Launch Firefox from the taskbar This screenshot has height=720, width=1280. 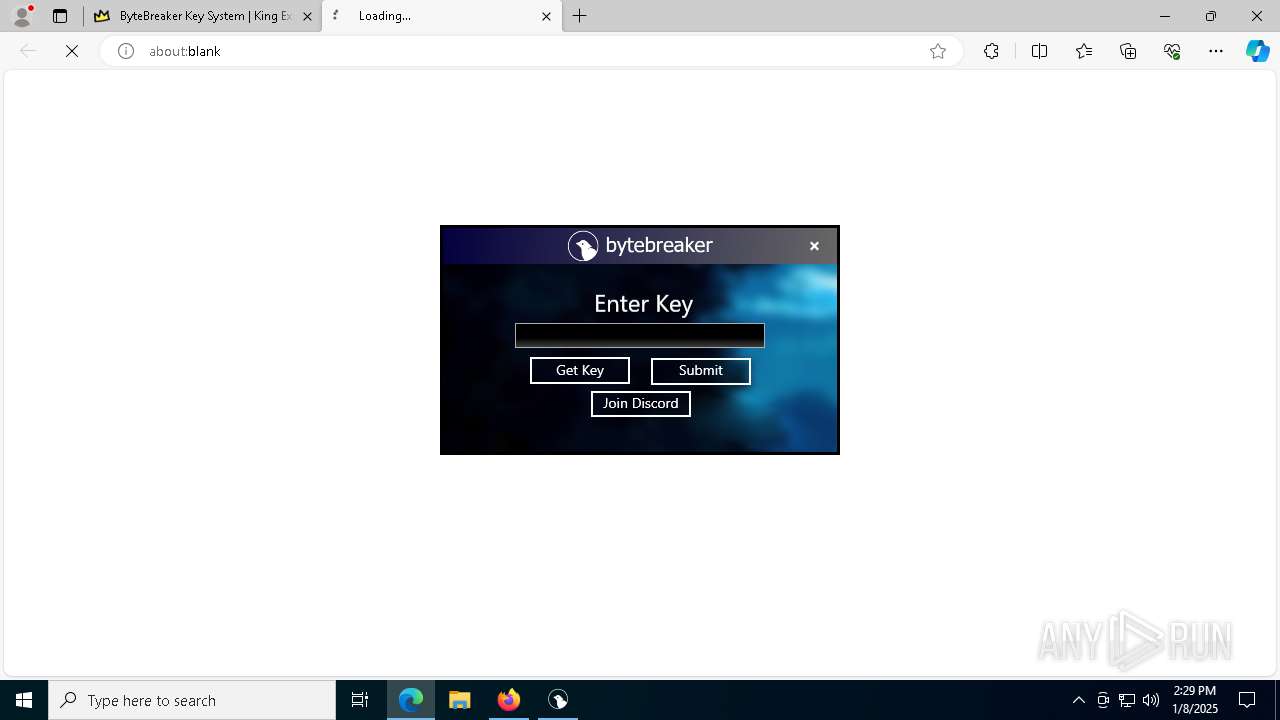click(x=509, y=700)
